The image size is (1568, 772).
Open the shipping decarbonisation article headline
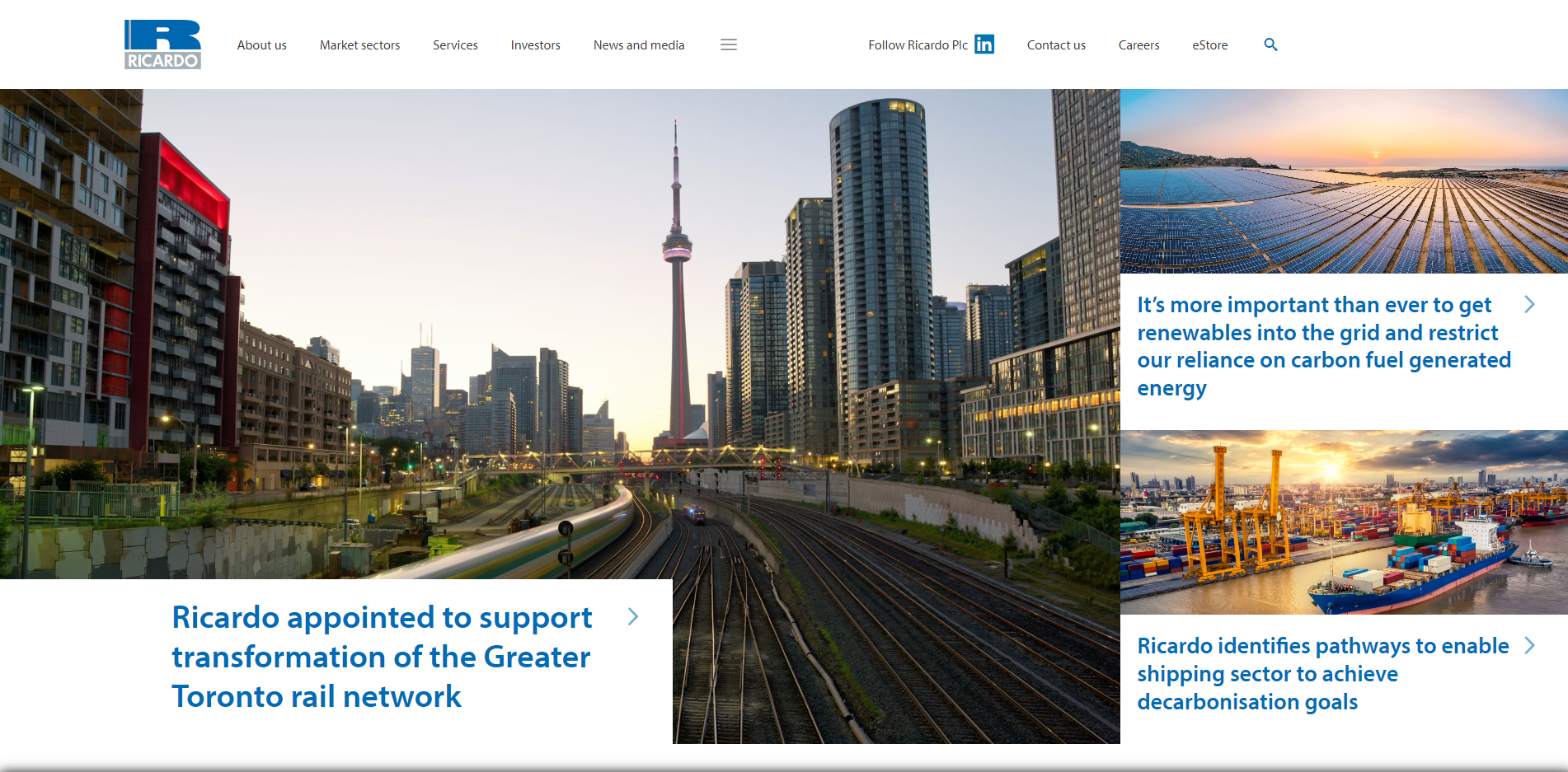click(x=1323, y=673)
